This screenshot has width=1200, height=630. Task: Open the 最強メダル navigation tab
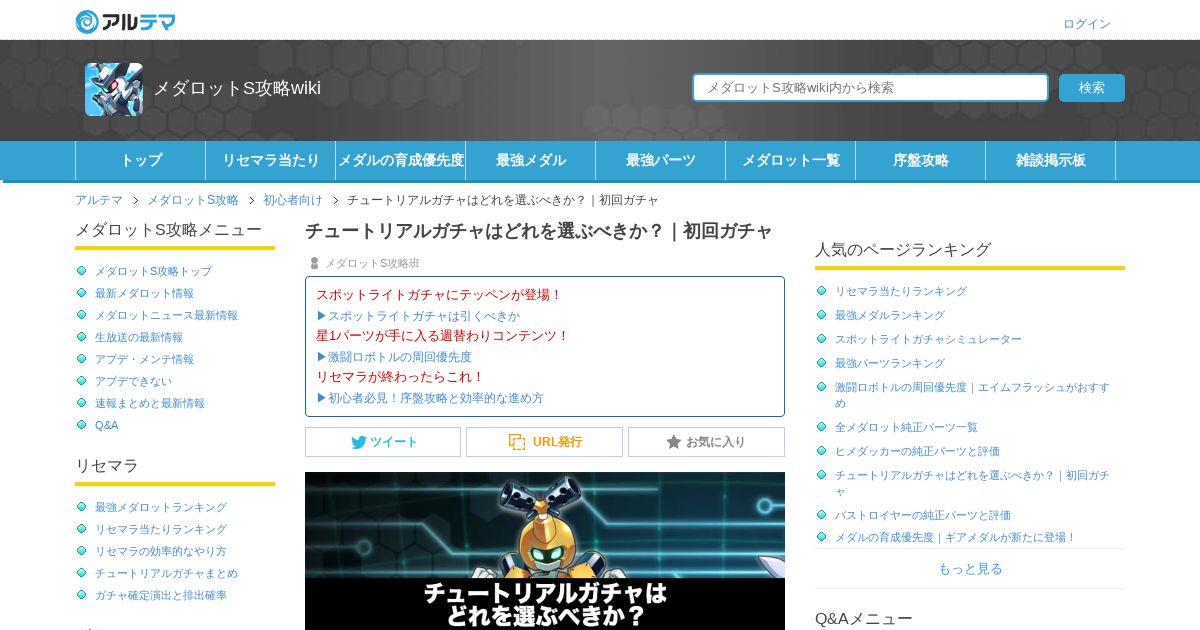[531, 160]
